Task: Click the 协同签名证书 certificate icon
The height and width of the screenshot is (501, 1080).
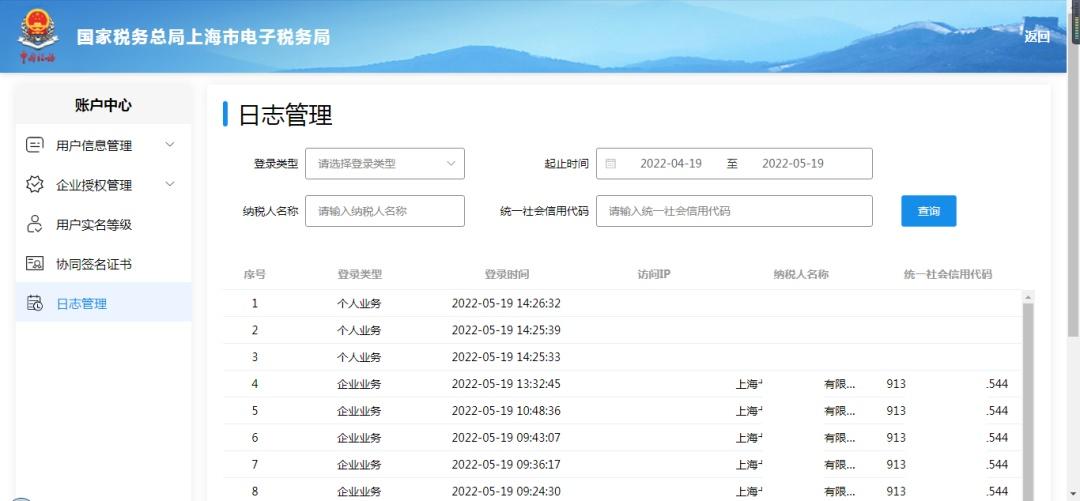Action: [x=34, y=263]
